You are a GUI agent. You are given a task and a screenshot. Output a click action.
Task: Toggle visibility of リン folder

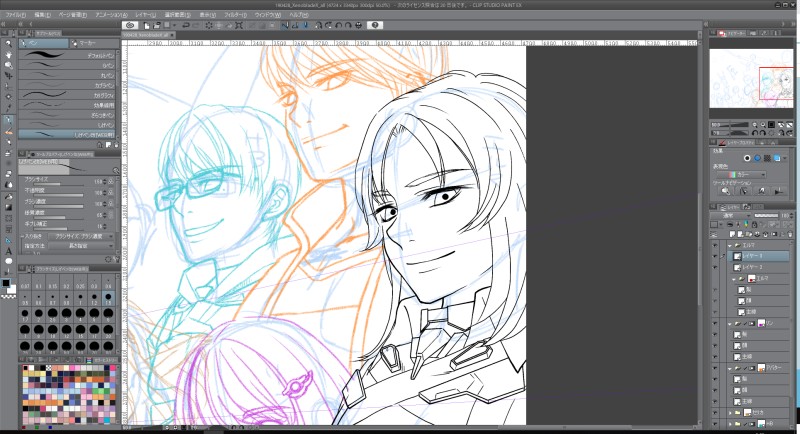pos(715,323)
